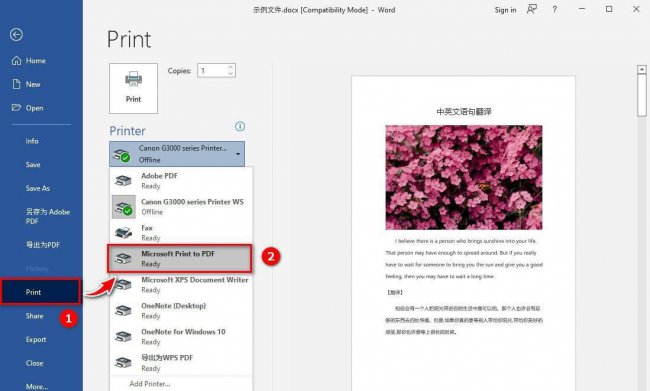
Task: Click the 导出为WPS PDF printer icon
Action: (x=123, y=363)
